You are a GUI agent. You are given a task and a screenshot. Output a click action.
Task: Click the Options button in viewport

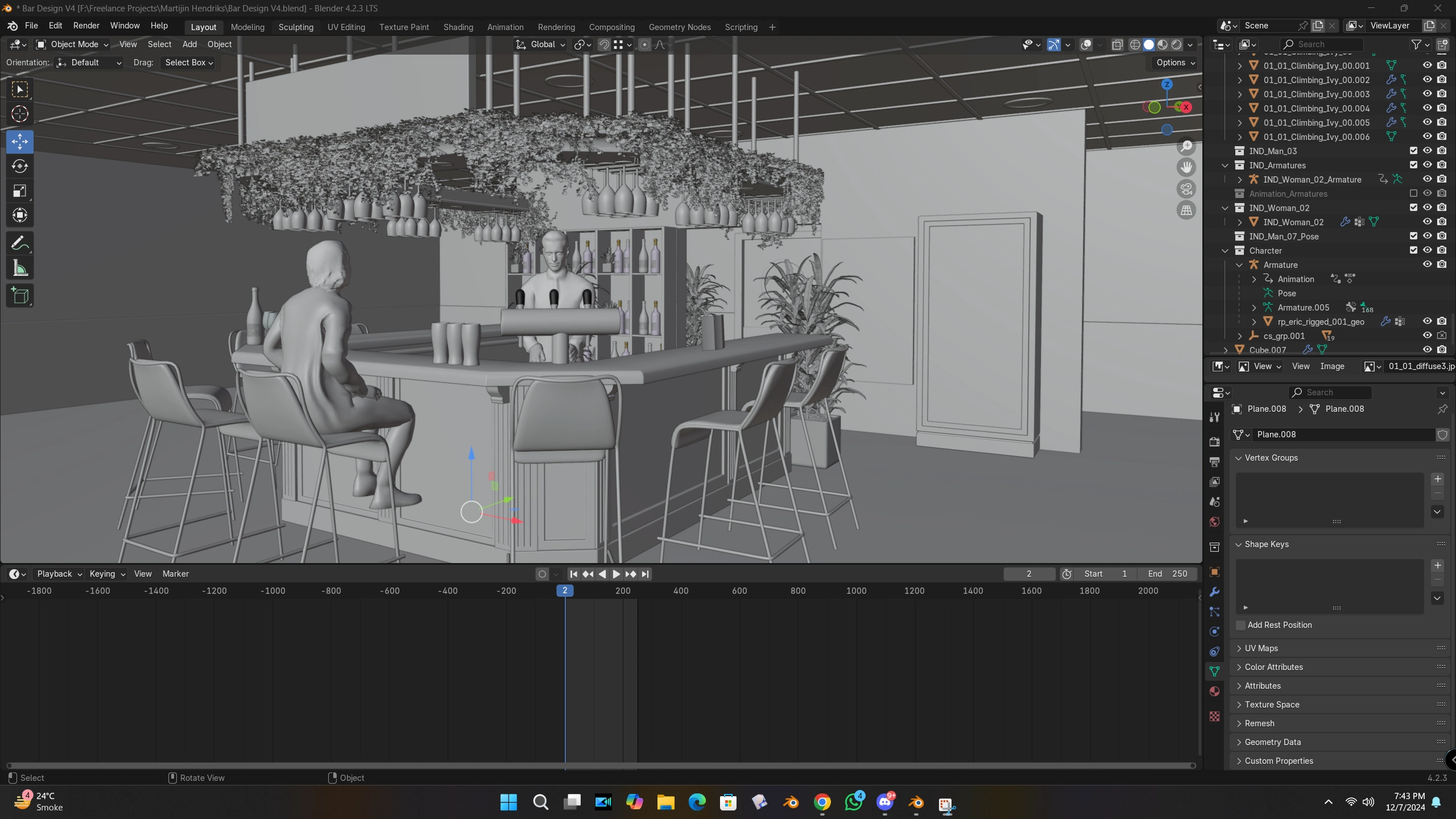coord(1175,63)
